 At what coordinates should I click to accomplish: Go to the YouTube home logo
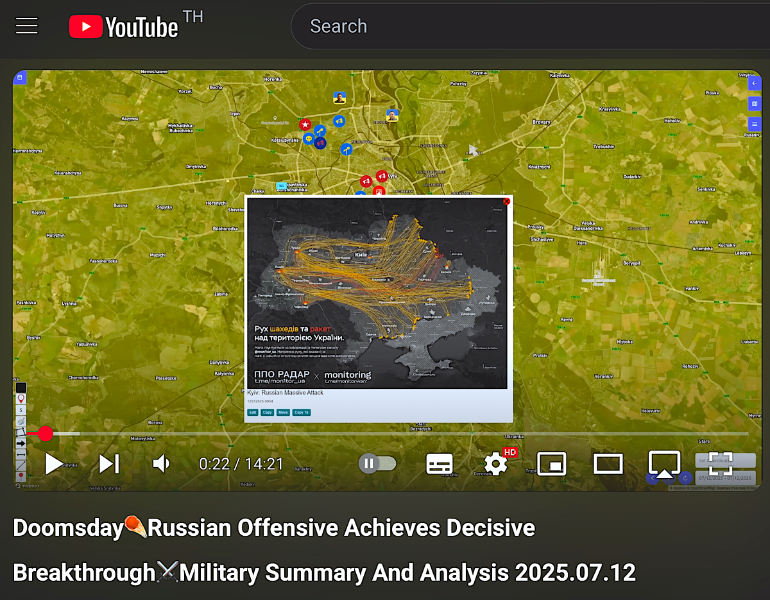124,27
